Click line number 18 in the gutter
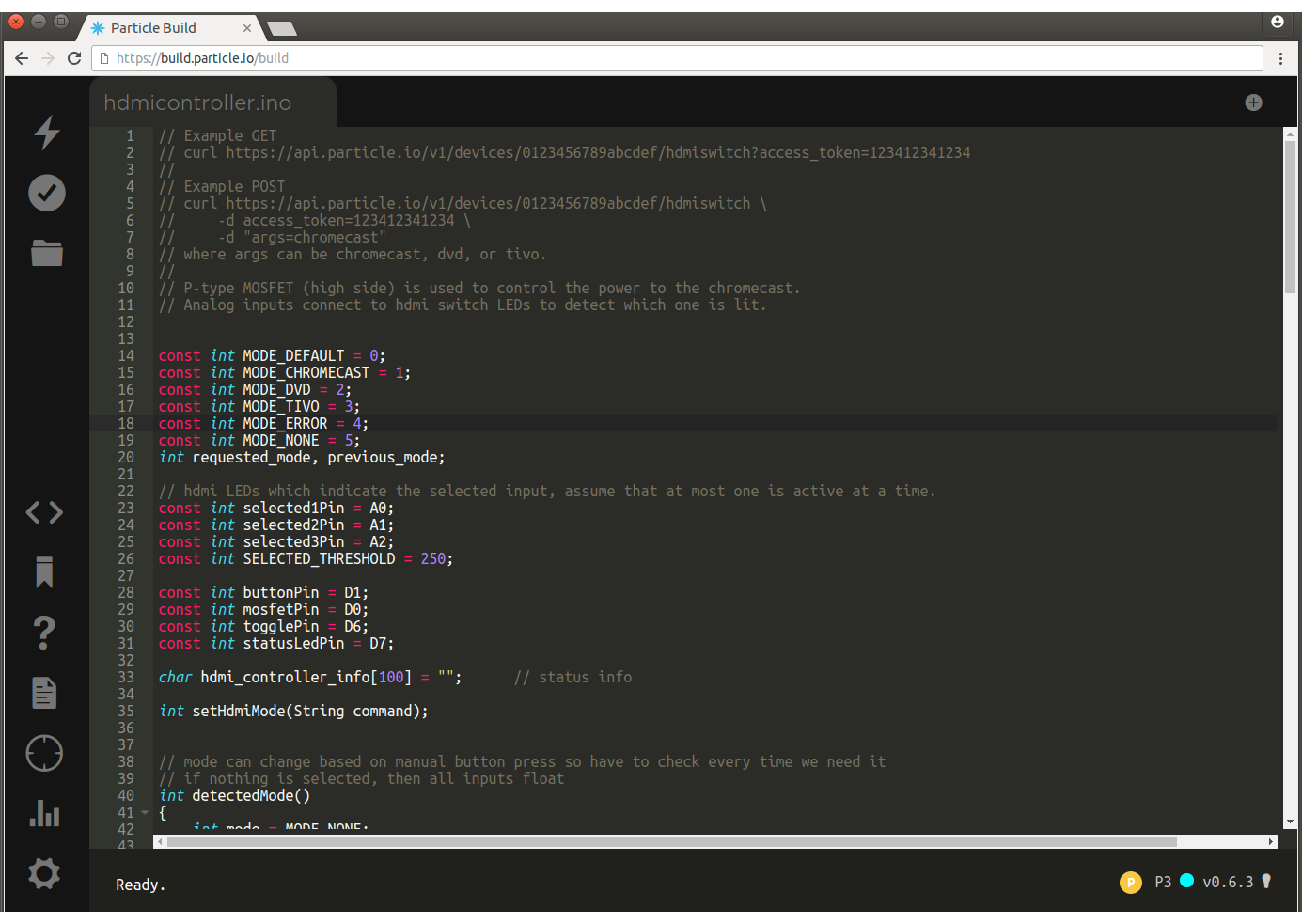Viewport: 1302px width, 924px height. (x=126, y=423)
